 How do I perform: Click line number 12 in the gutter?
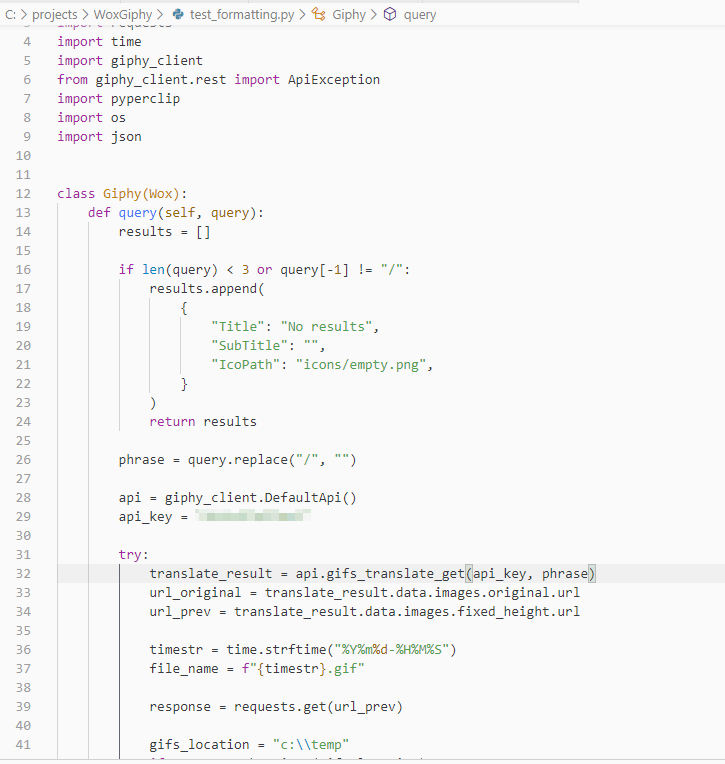point(25,193)
